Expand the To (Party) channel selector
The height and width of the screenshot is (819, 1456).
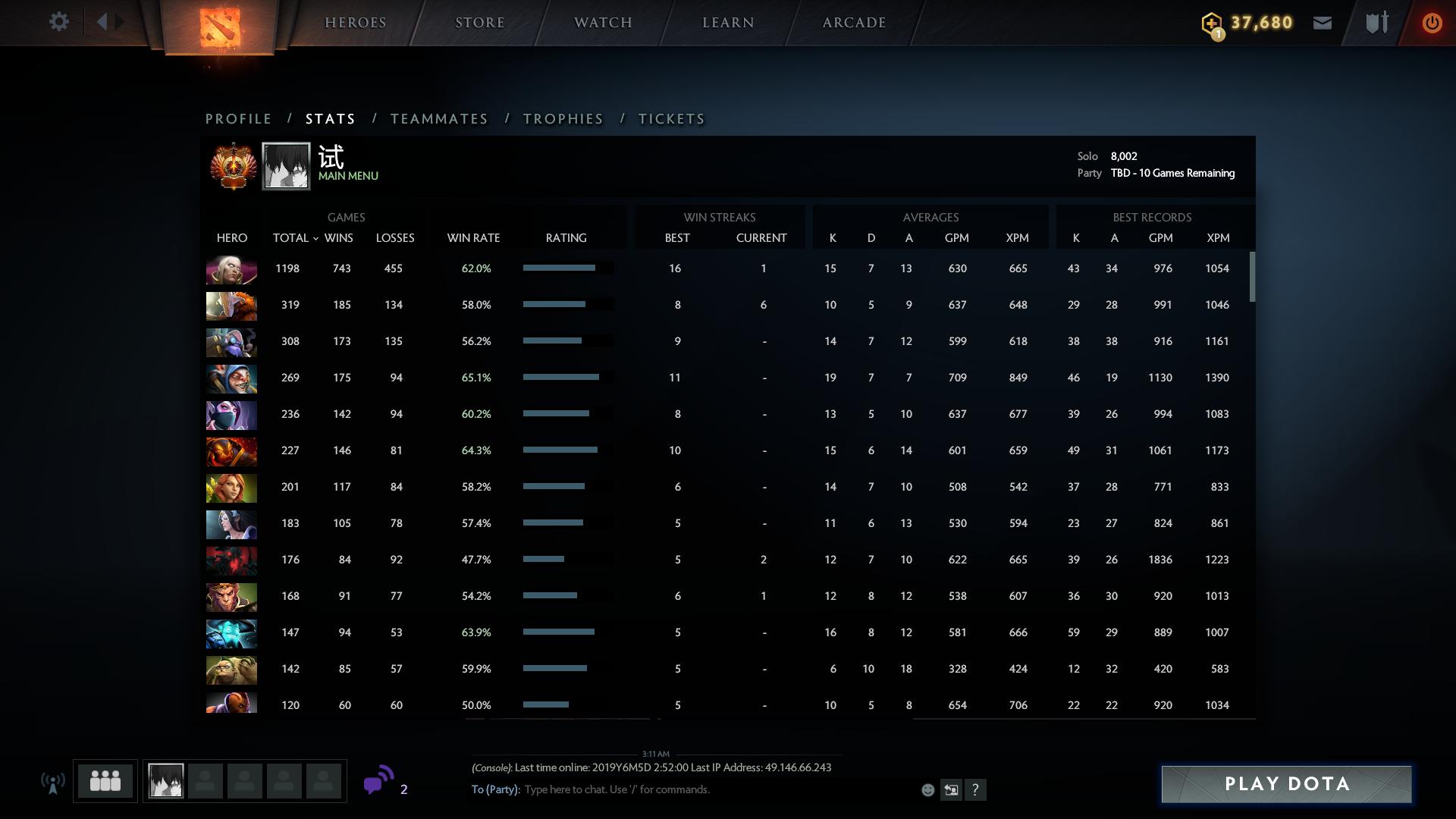pyautogui.click(x=495, y=789)
